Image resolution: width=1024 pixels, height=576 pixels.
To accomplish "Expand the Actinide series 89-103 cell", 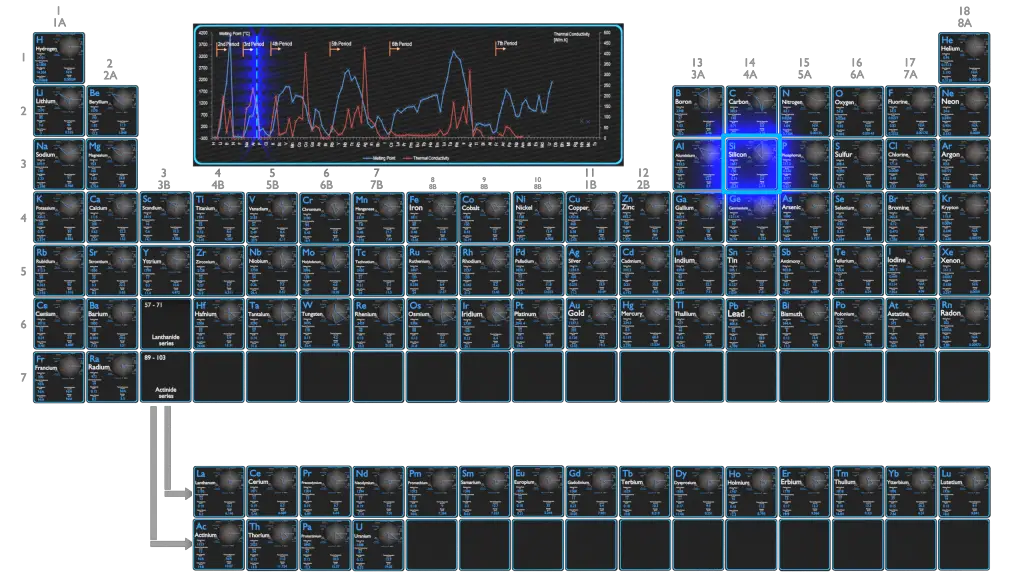I will 164,376.
